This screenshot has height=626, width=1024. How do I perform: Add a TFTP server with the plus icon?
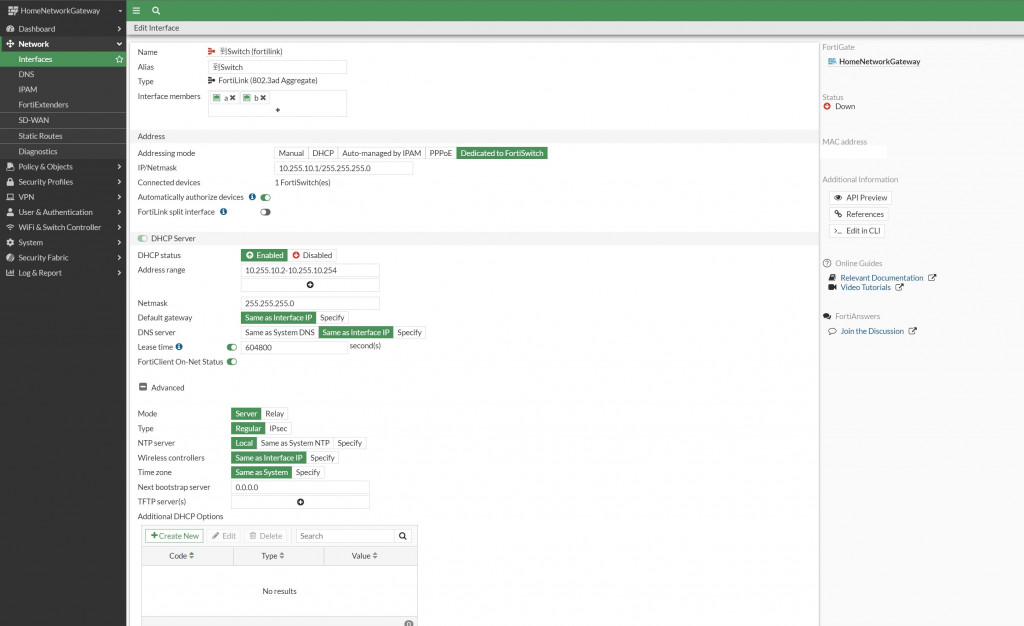tap(300, 502)
